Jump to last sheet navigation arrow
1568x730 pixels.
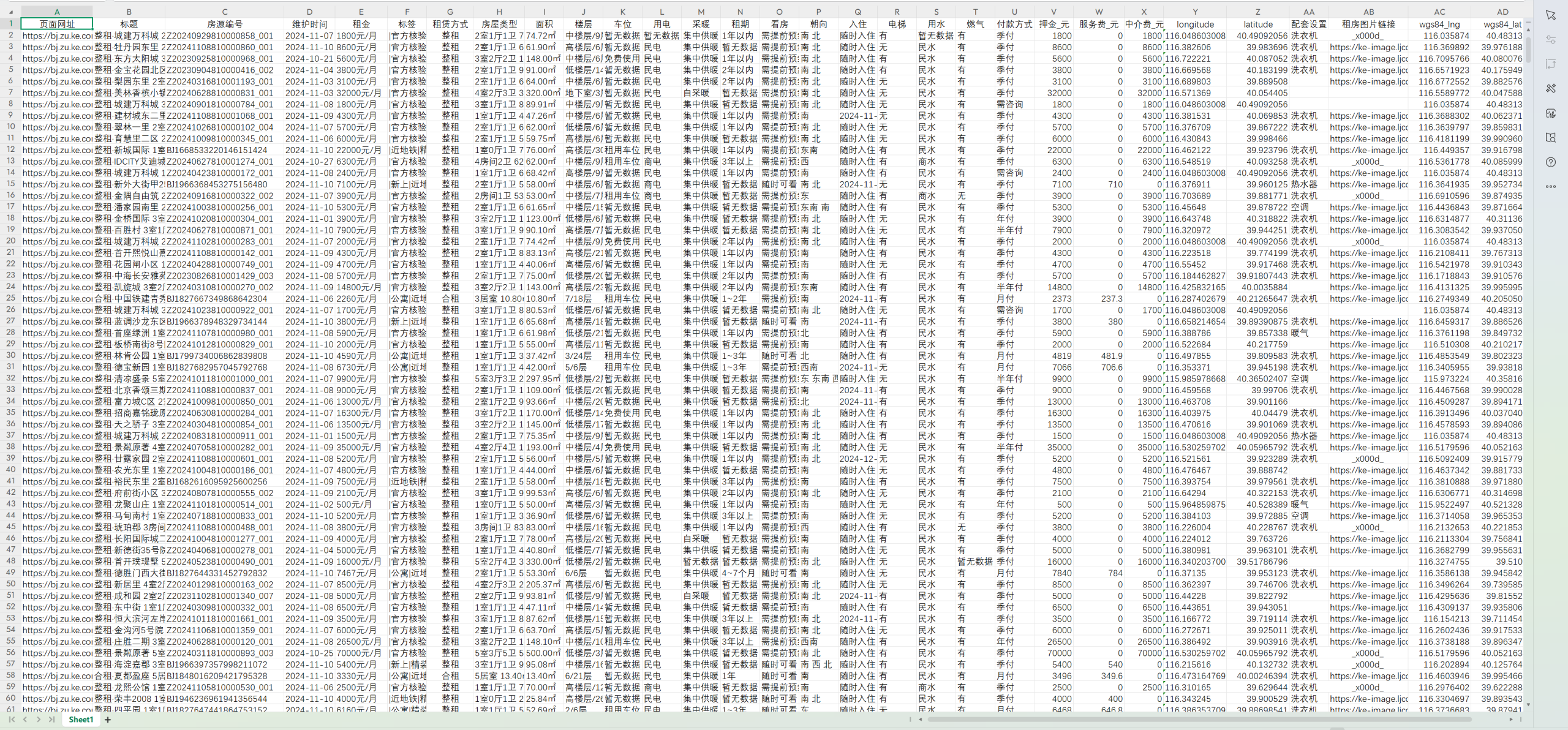coord(51,720)
